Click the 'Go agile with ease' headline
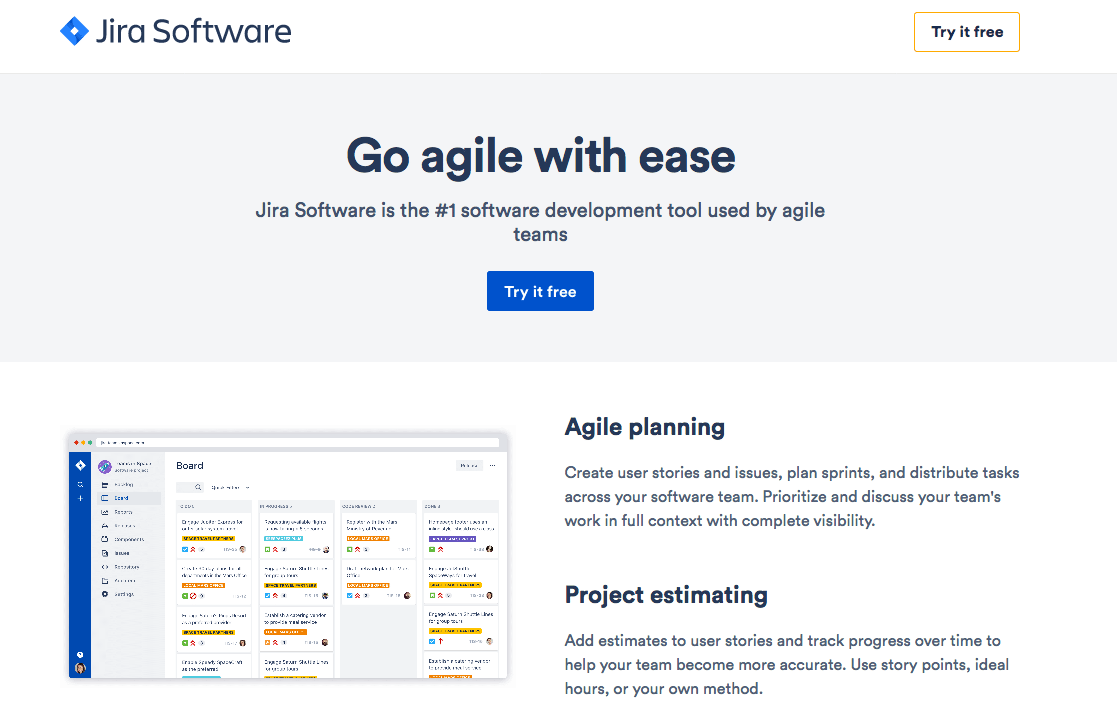1117x727 pixels. tap(541, 156)
